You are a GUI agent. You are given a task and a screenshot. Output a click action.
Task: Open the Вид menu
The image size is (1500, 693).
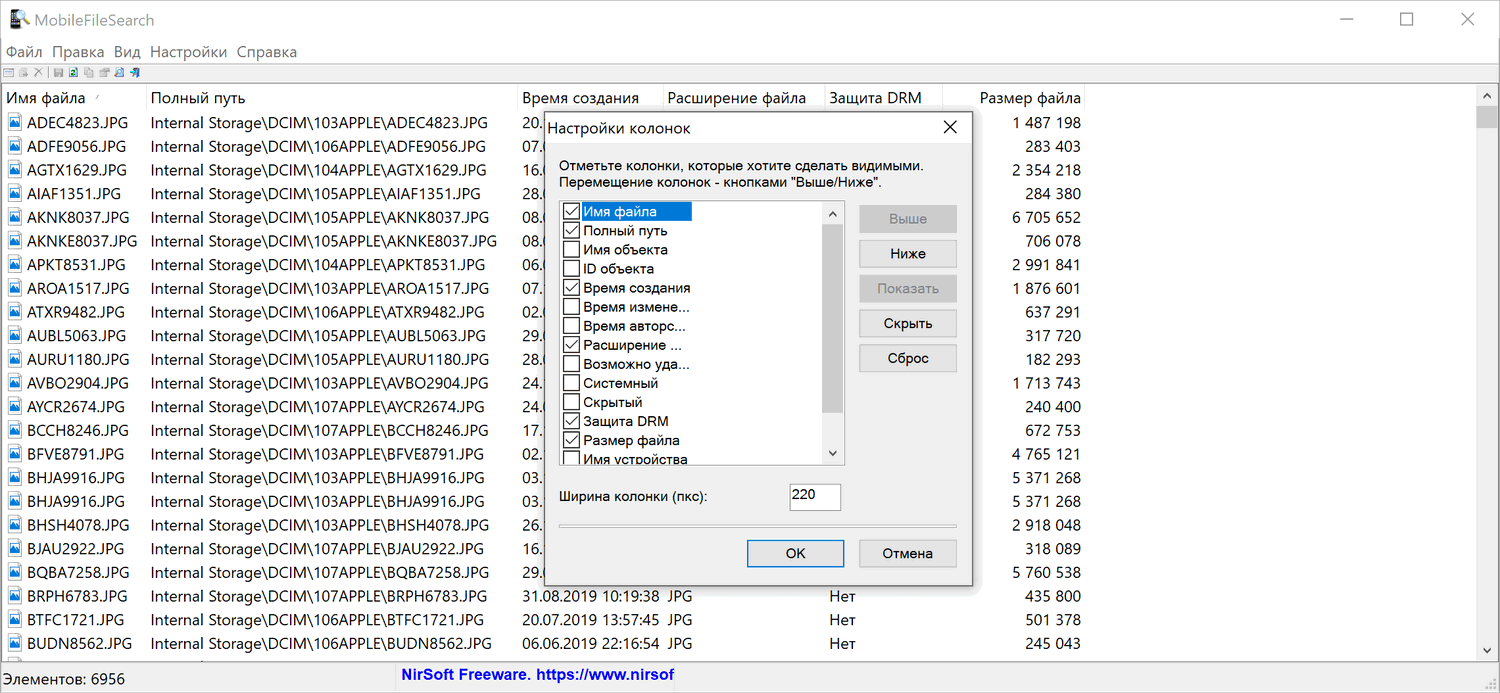pos(127,51)
